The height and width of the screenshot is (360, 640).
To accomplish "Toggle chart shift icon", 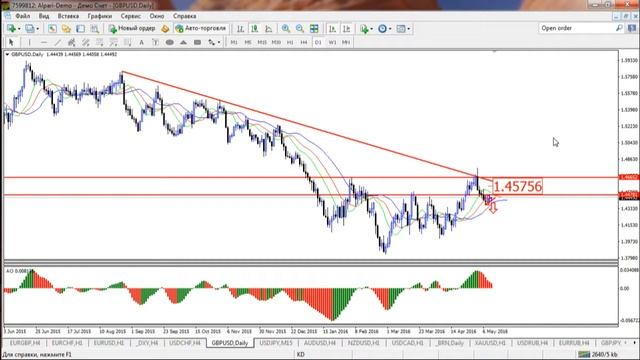I will pos(347,29).
